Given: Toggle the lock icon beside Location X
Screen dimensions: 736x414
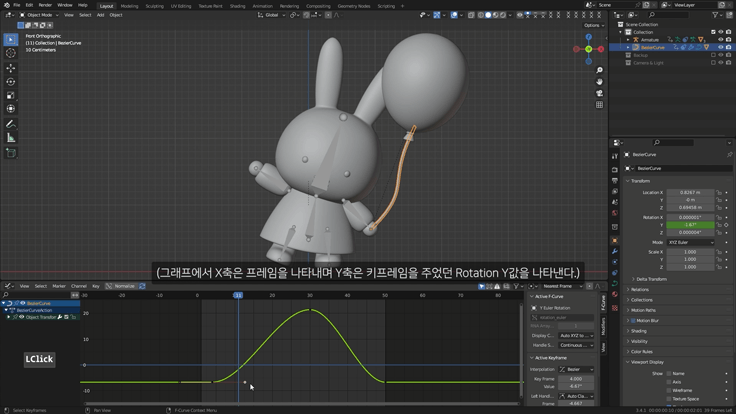Looking at the screenshot, I should [719, 192].
